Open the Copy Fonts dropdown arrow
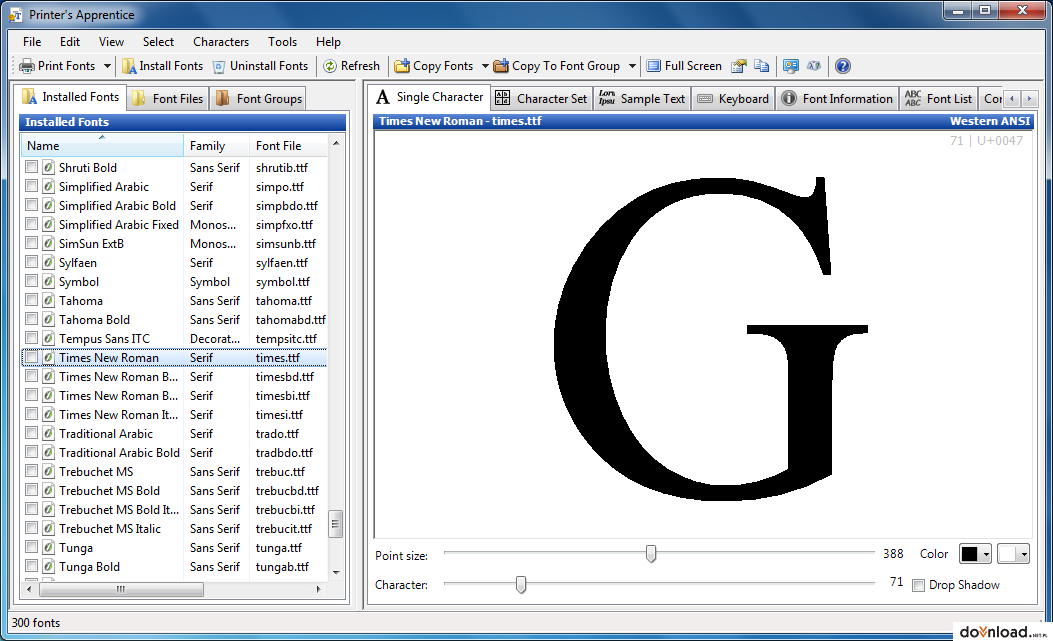The image size is (1053, 641). pos(485,66)
